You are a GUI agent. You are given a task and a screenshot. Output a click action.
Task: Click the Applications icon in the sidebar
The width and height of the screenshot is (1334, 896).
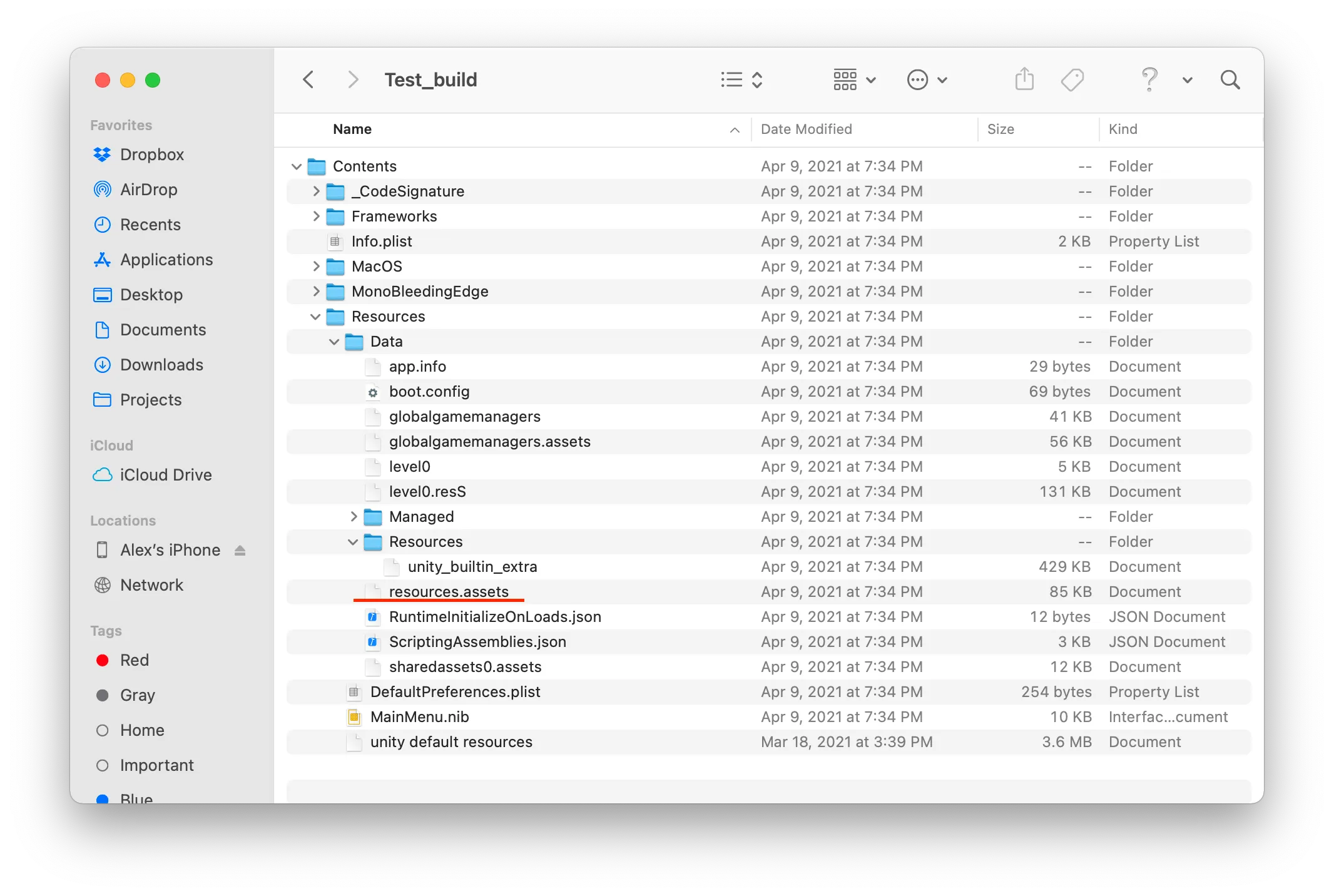click(x=165, y=259)
